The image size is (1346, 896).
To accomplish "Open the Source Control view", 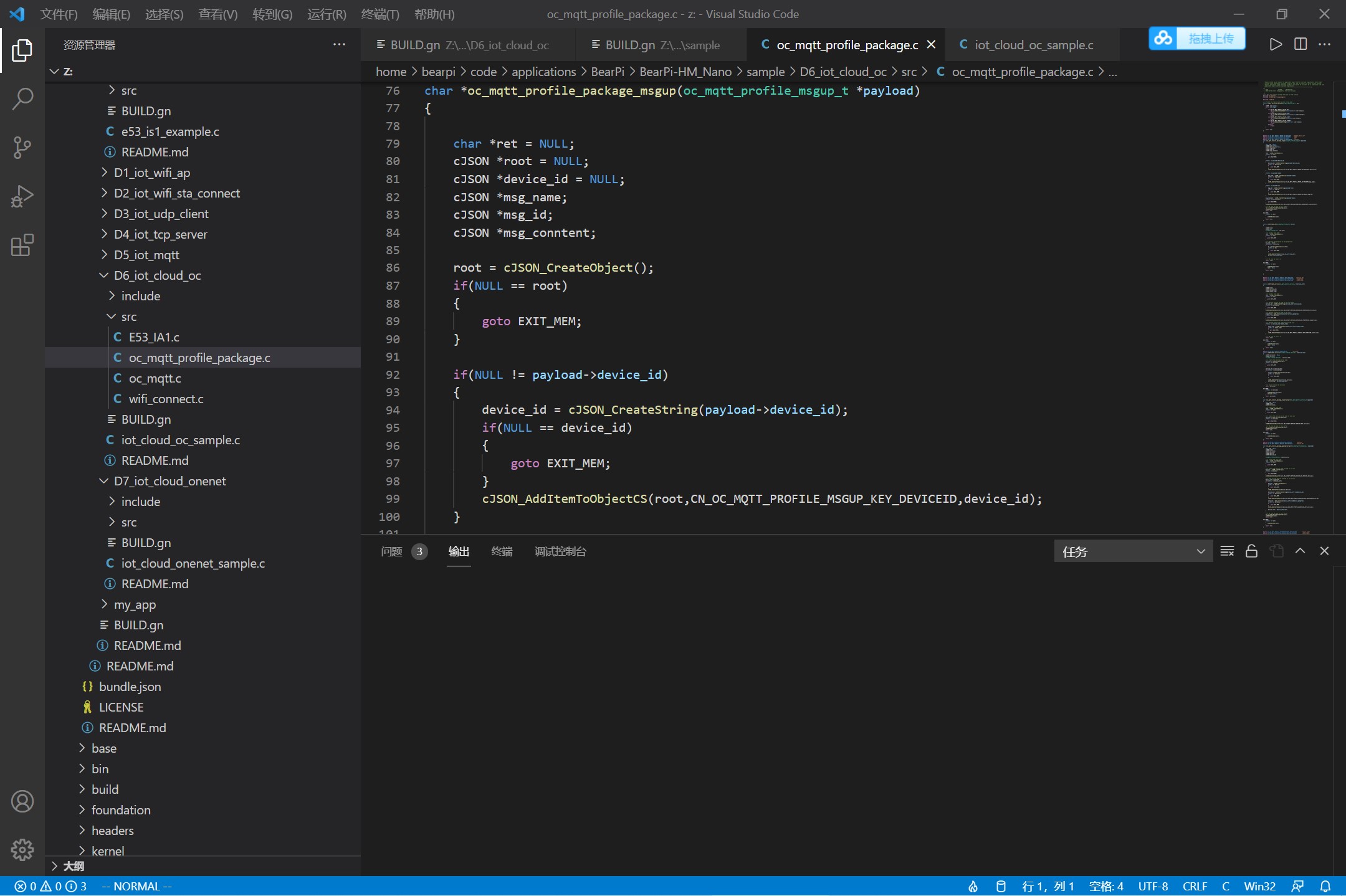I will [22, 148].
